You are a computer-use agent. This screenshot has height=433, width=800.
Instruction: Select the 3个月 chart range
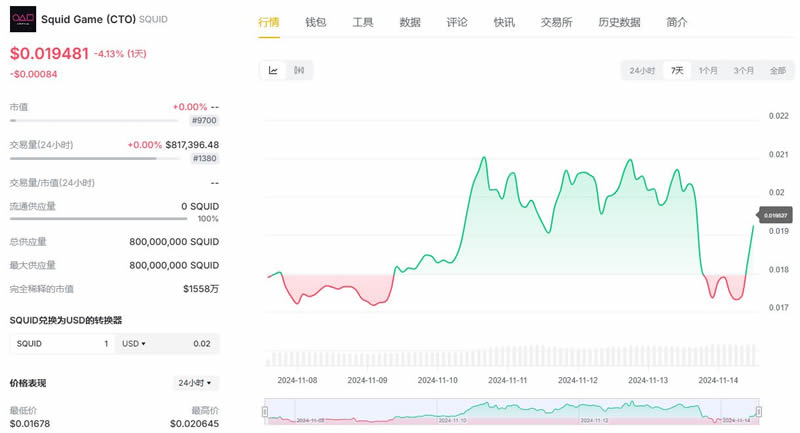[x=743, y=70]
